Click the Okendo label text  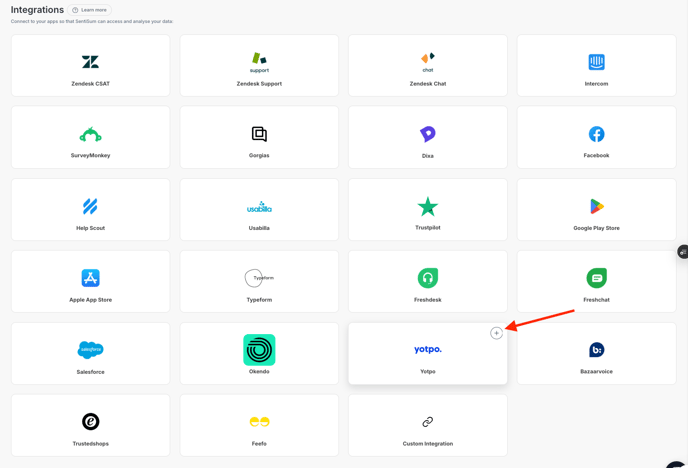(259, 372)
